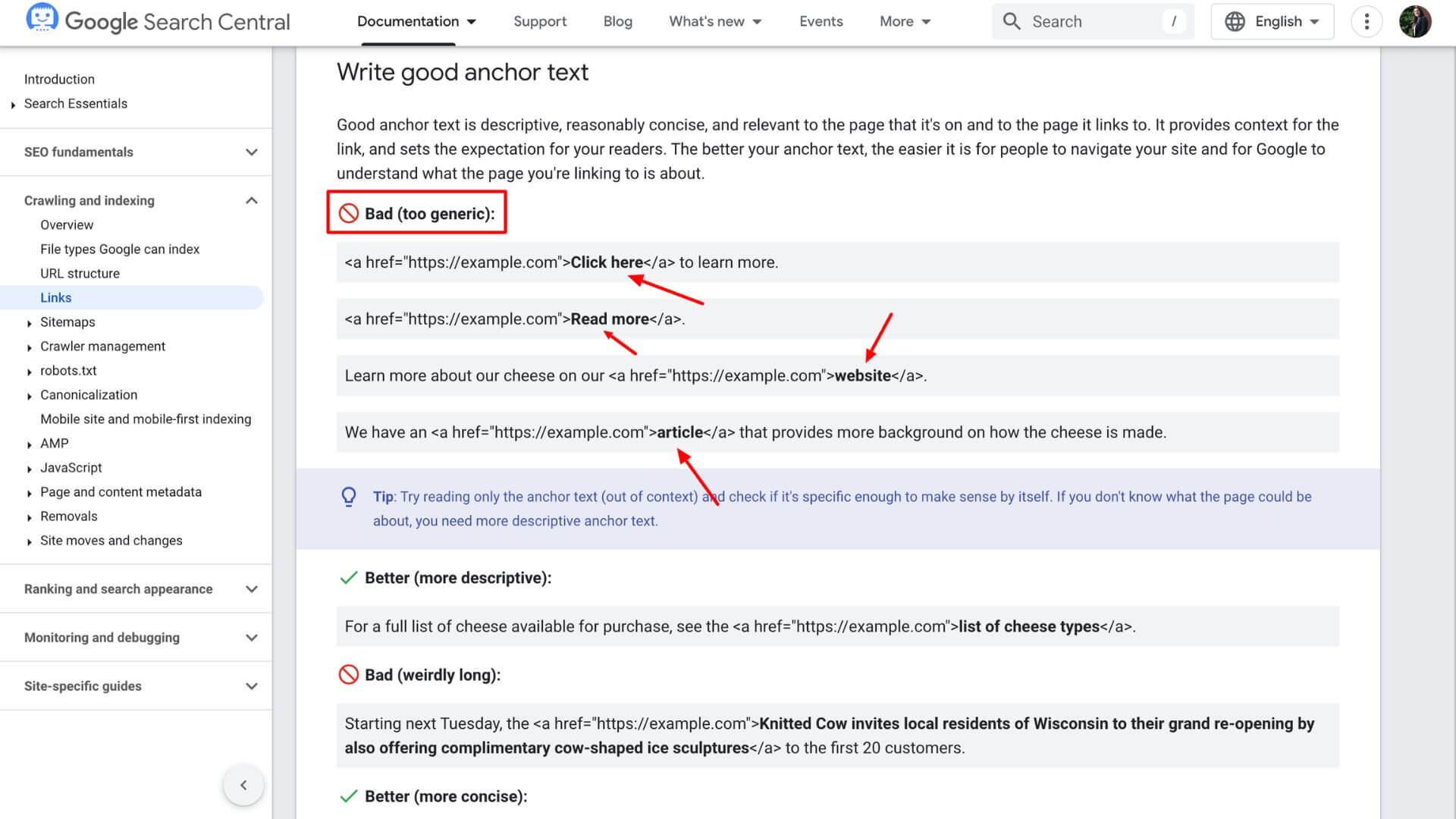Expand the robots.txt tree item
1456x819 pixels.
[29, 372]
